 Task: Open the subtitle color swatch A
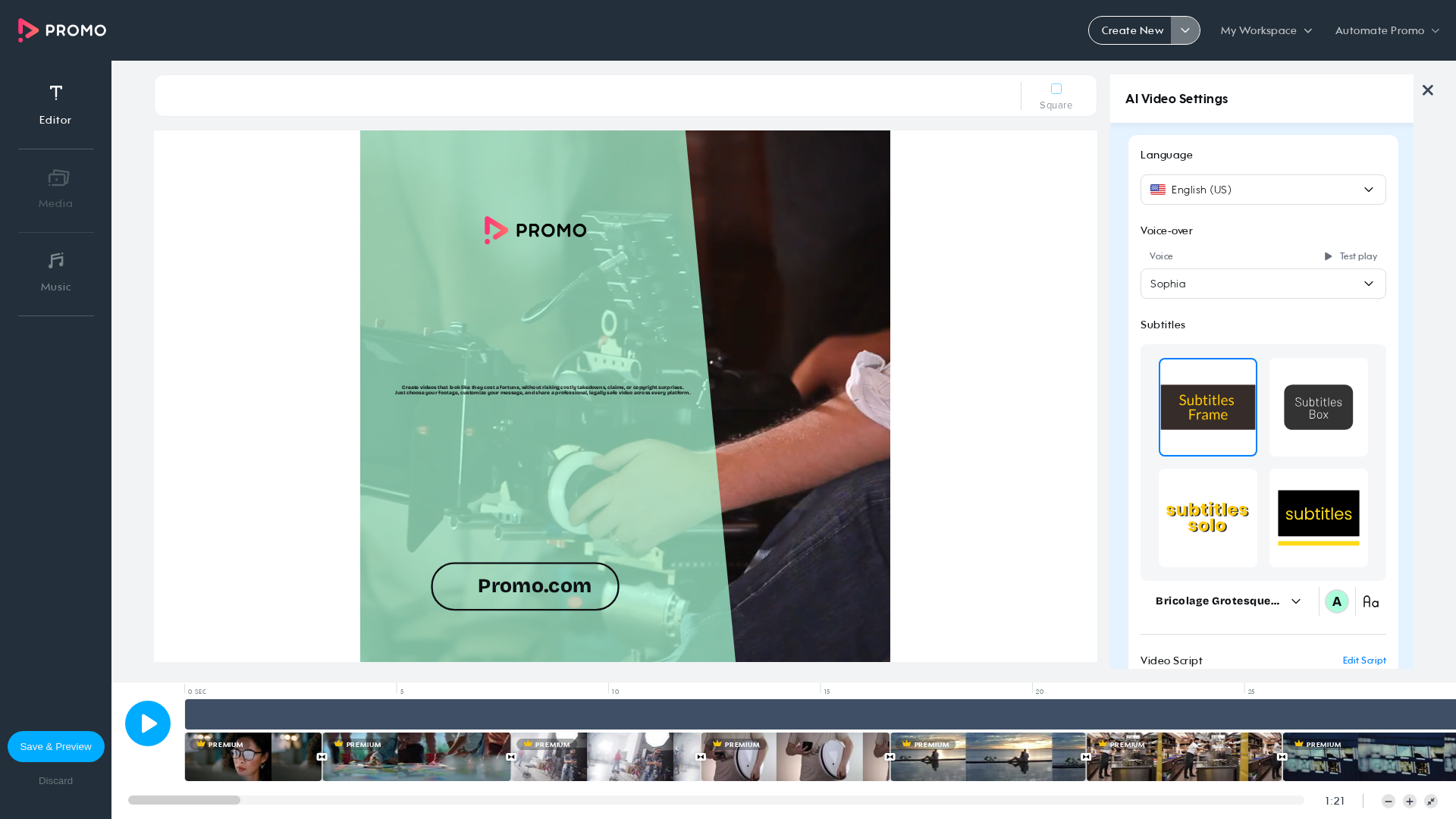click(x=1337, y=601)
